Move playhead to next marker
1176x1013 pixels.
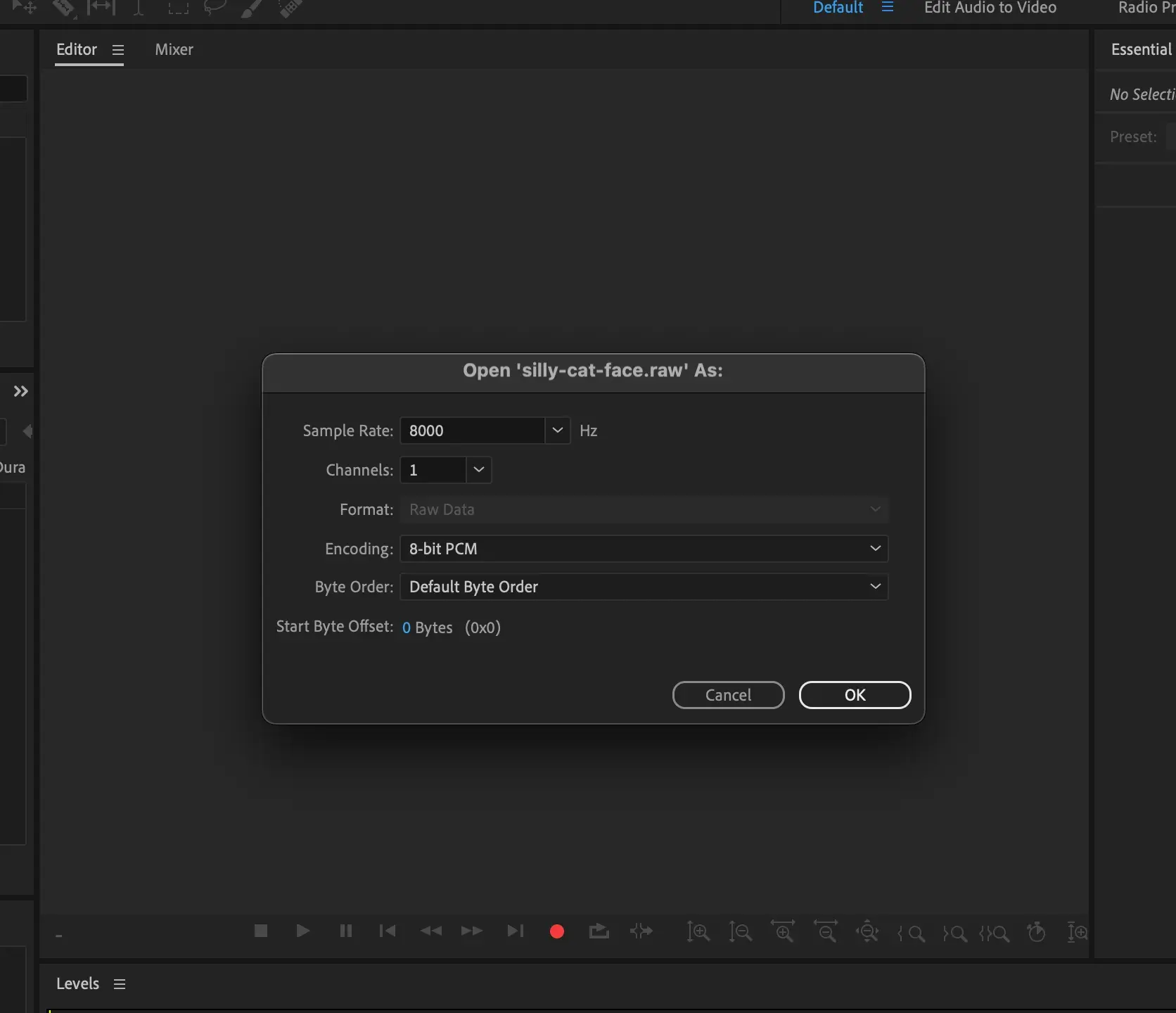(515, 931)
